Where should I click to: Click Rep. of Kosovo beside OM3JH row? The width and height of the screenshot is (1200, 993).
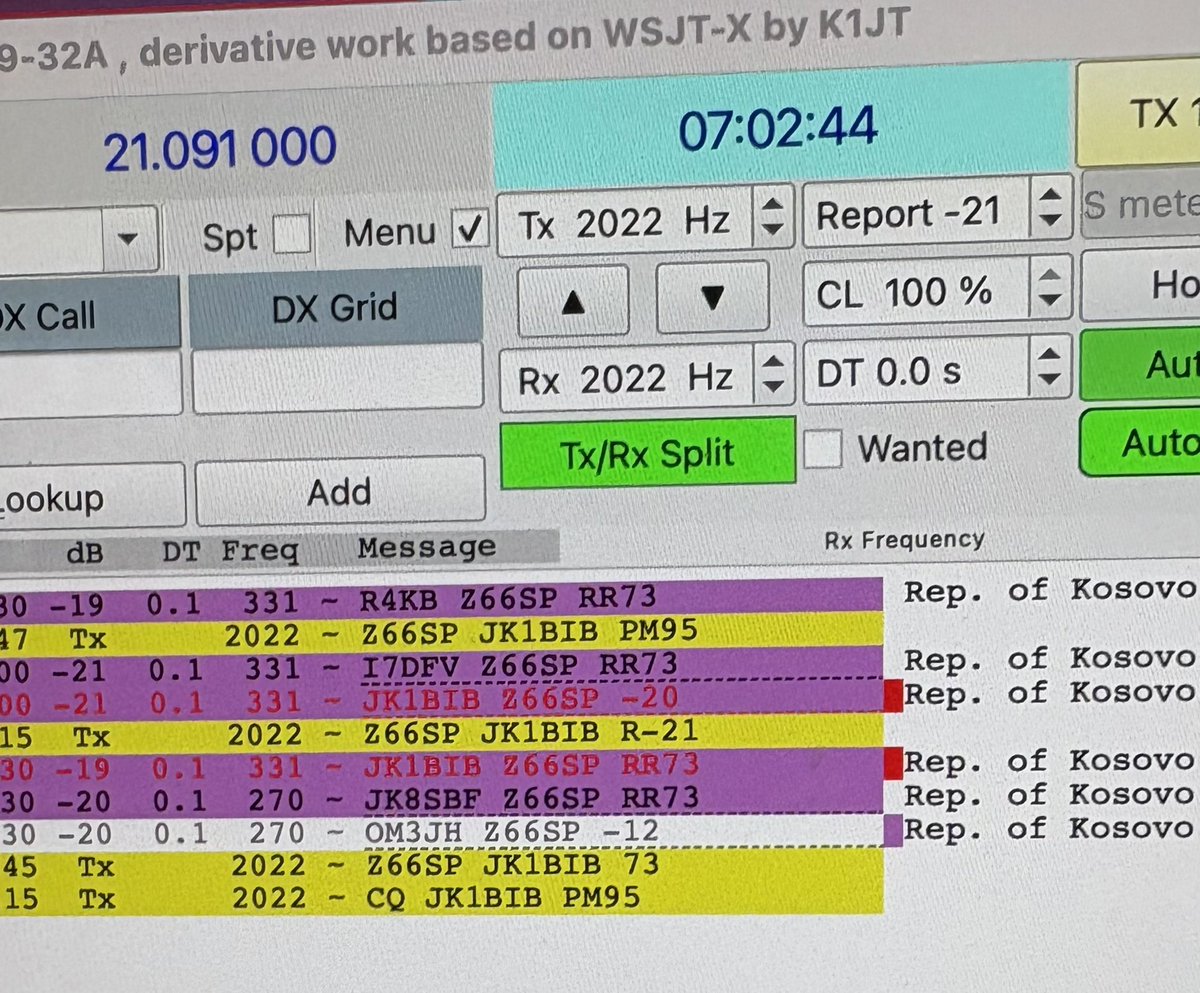coord(1049,829)
